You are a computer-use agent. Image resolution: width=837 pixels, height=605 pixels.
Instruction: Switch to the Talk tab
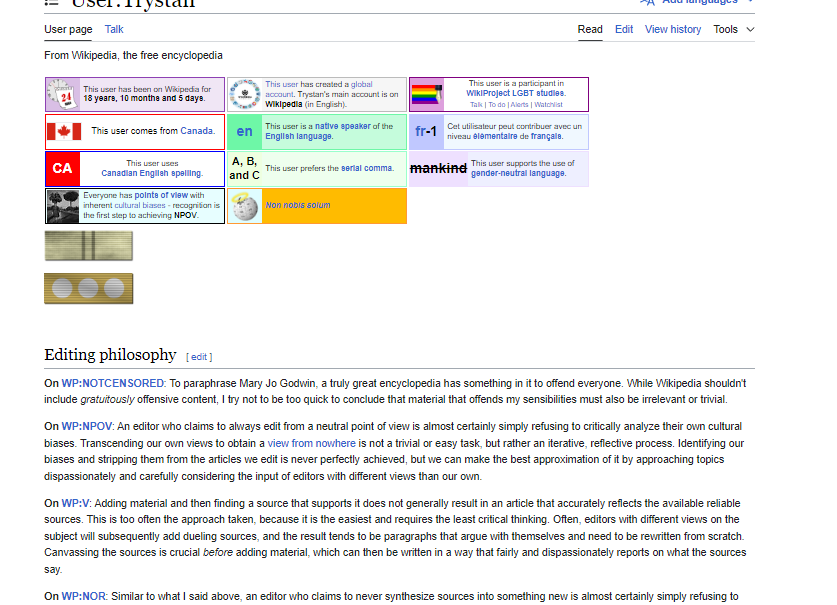[x=114, y=29]
